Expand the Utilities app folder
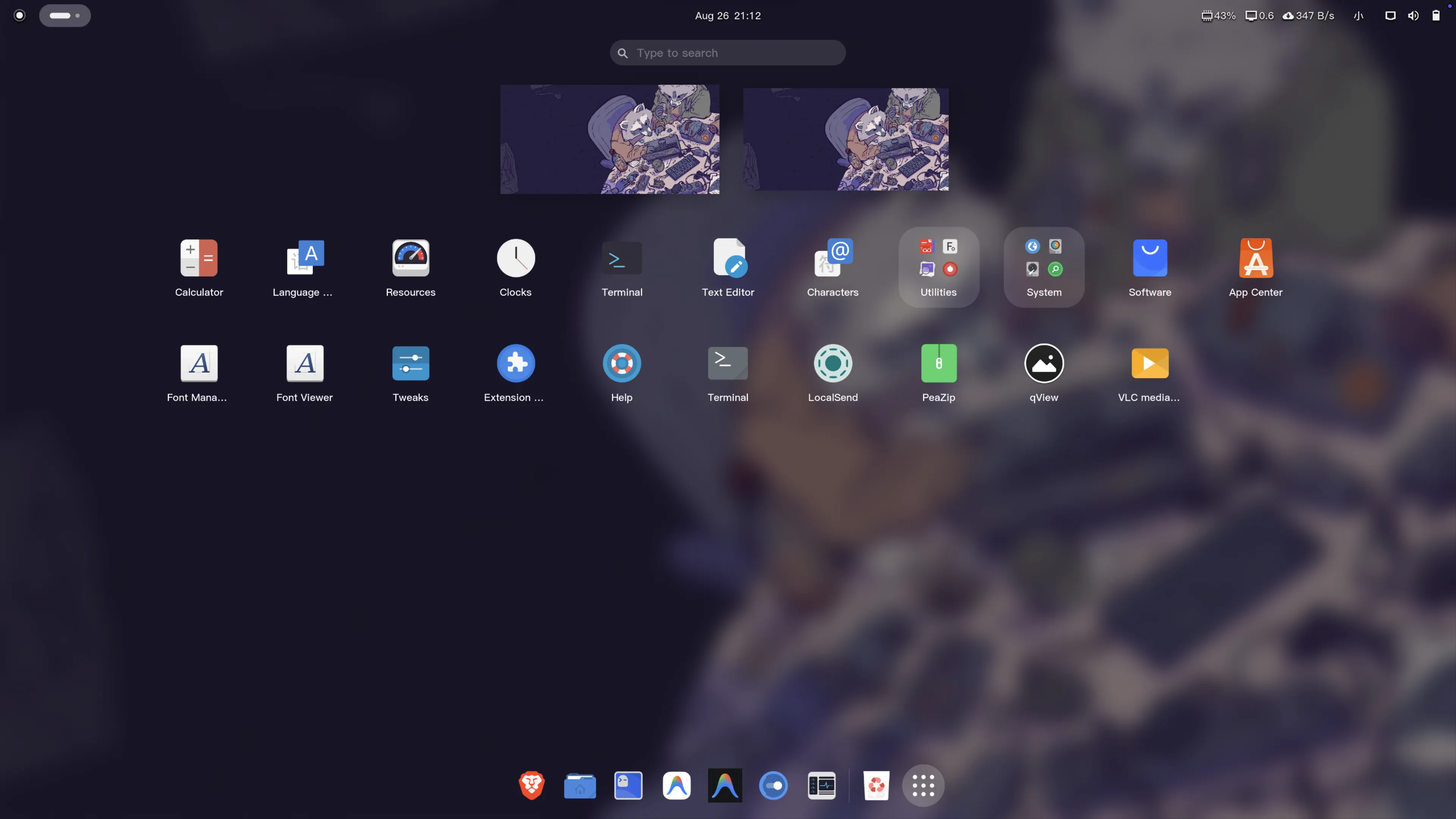This screenshot has width=1456, height=819. 938,267
